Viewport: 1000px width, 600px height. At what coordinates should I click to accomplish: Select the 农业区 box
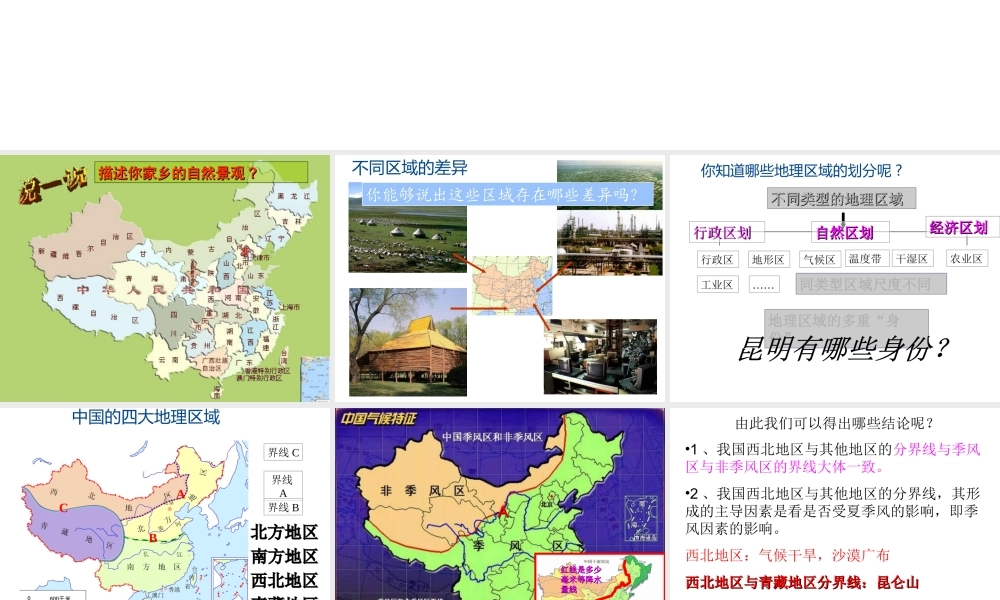pos(966,259)
